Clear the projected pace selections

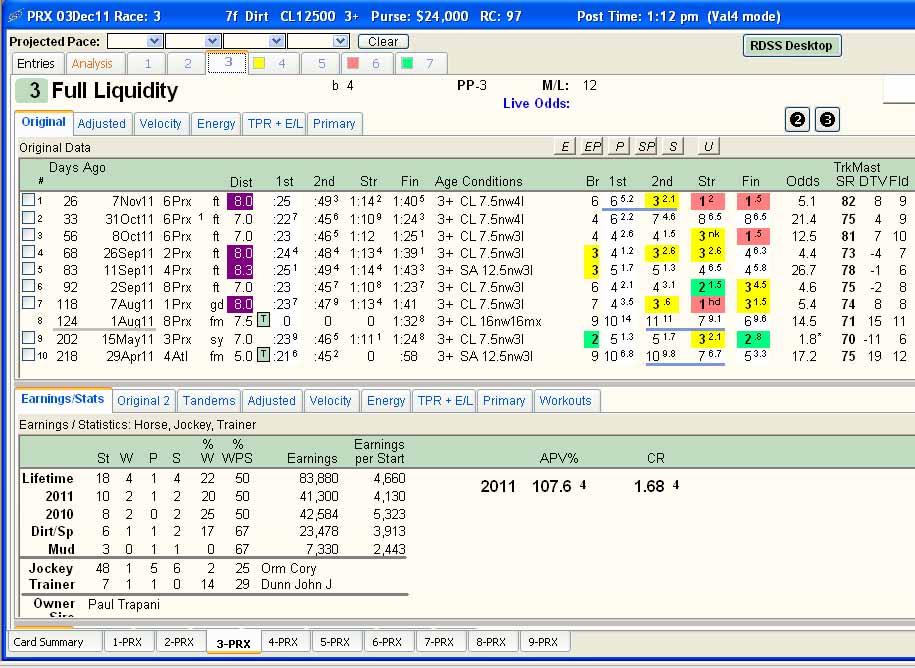coord(383,41)
